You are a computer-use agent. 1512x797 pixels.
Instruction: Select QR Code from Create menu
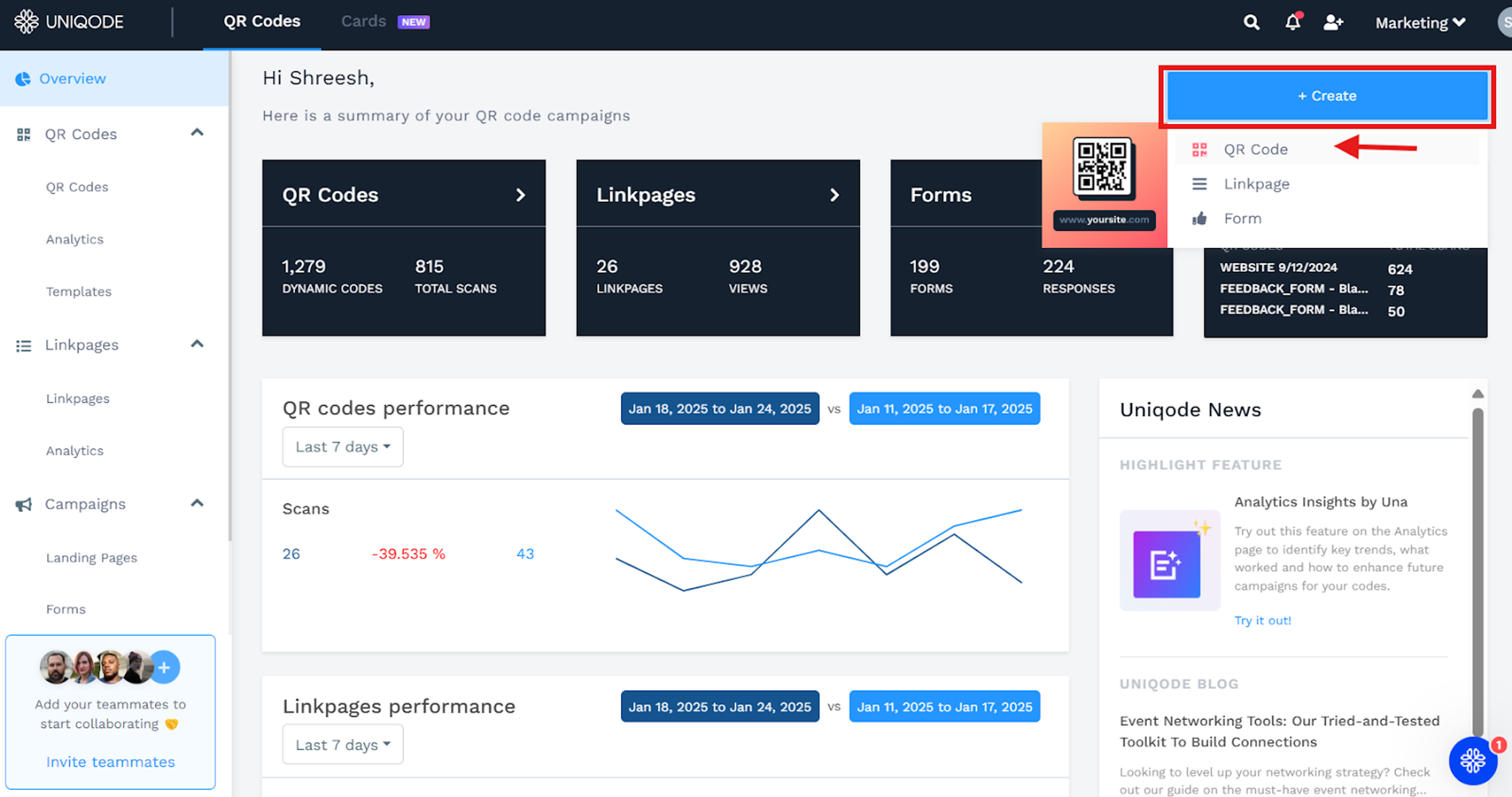tap(1256, 150)
